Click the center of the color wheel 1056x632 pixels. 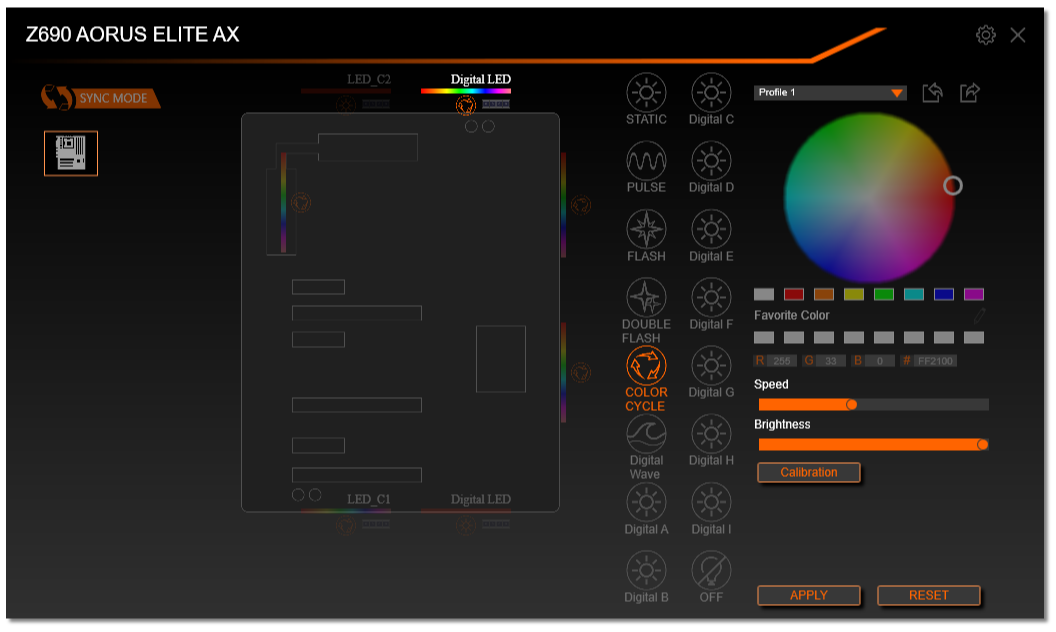869,197
